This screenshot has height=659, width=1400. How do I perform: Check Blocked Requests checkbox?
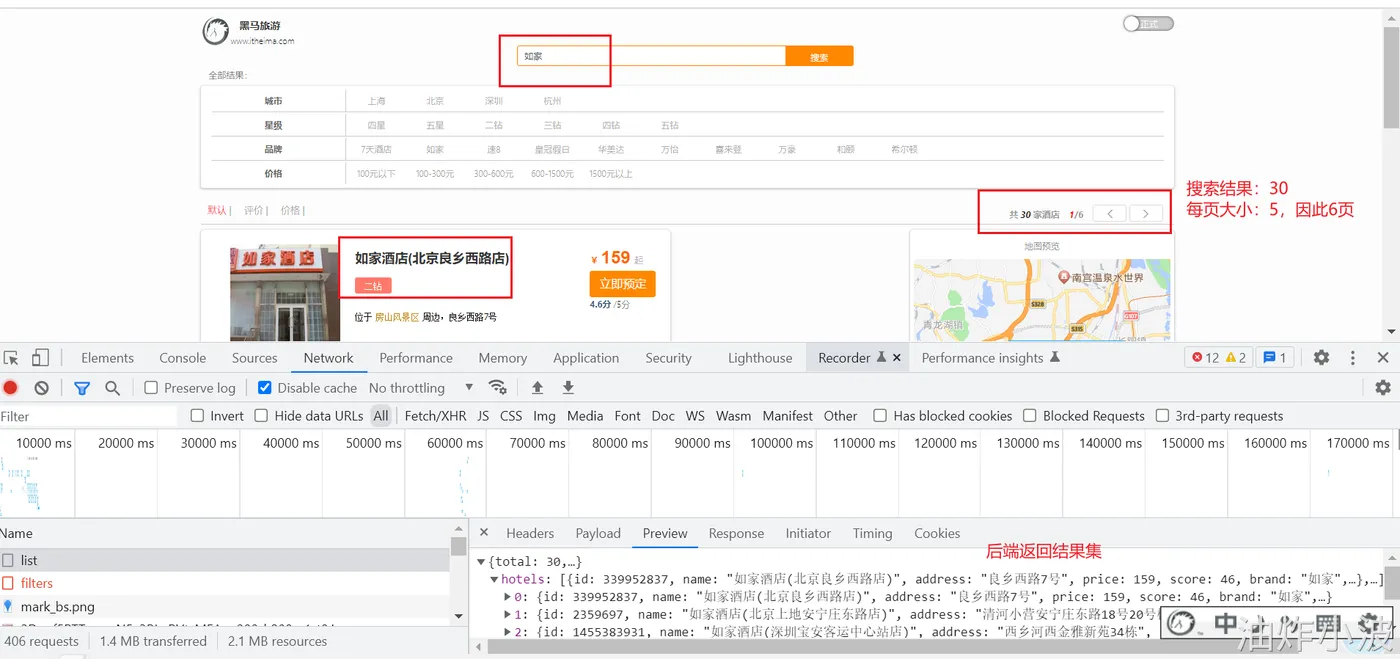1030,416
